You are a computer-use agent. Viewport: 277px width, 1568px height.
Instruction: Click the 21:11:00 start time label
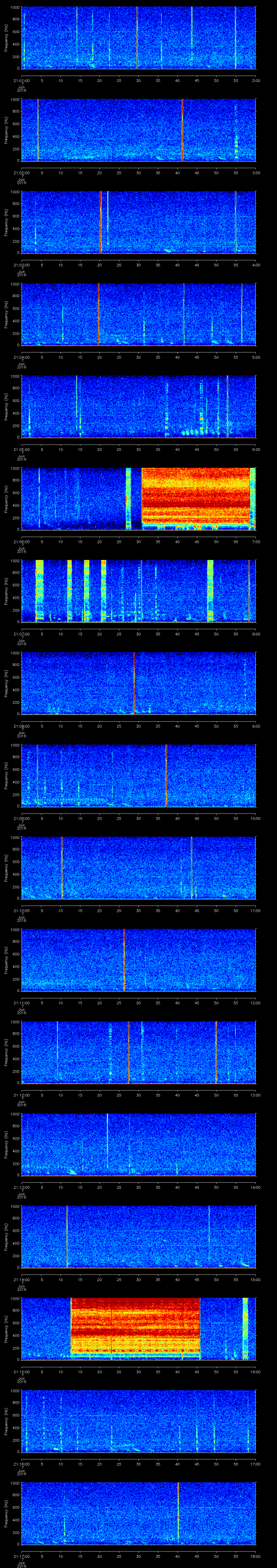click(x=21, y=1003)
